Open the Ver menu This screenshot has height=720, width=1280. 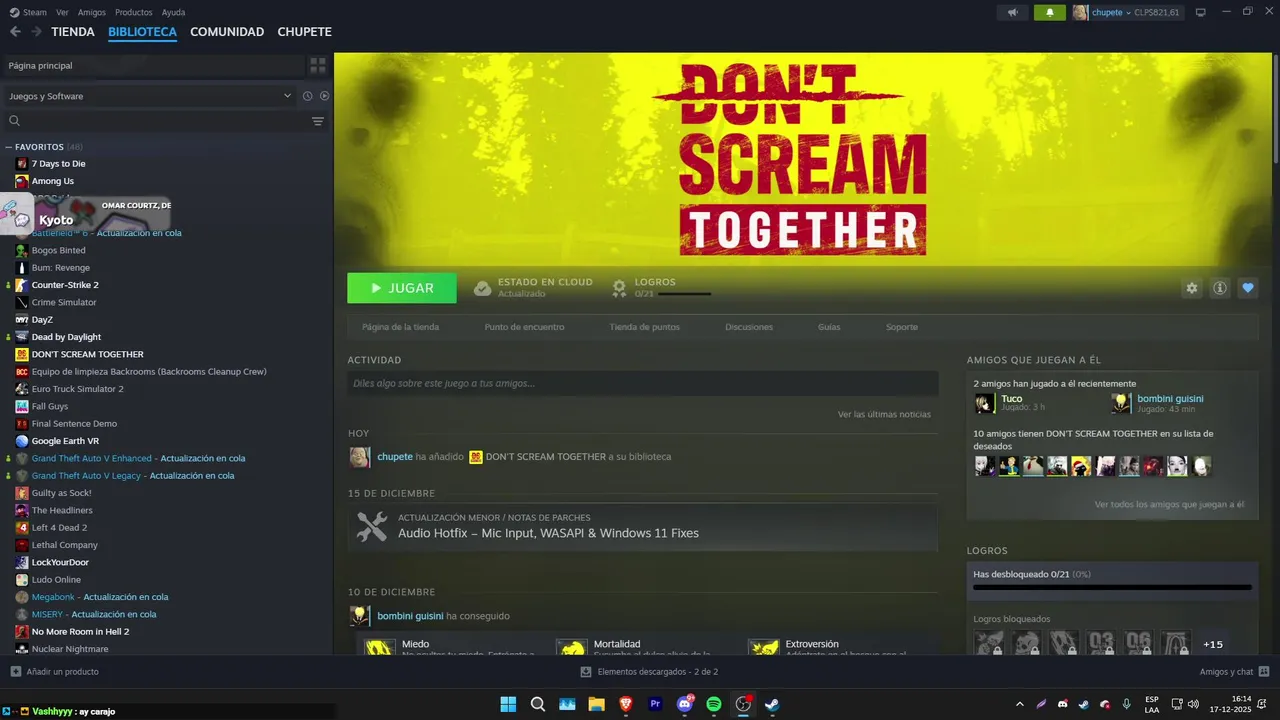[x=62, y=12]
